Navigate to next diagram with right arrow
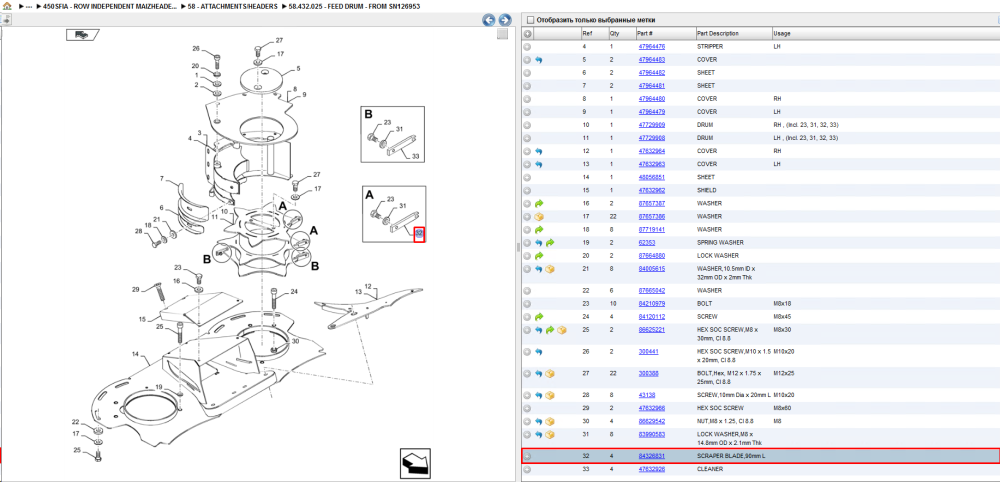 point(504,20)
